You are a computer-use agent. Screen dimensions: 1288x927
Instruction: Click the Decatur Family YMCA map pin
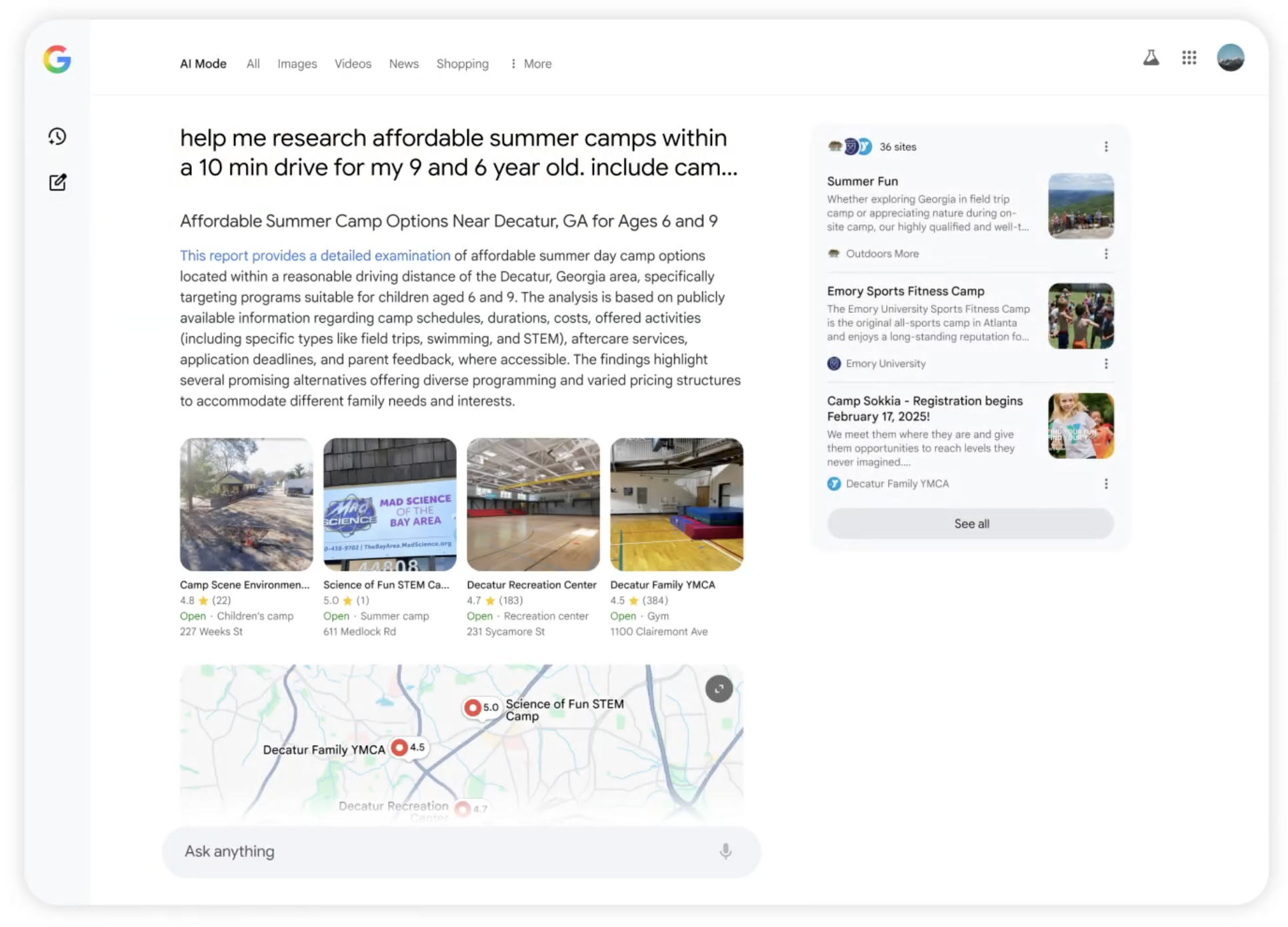coord(399,748)
